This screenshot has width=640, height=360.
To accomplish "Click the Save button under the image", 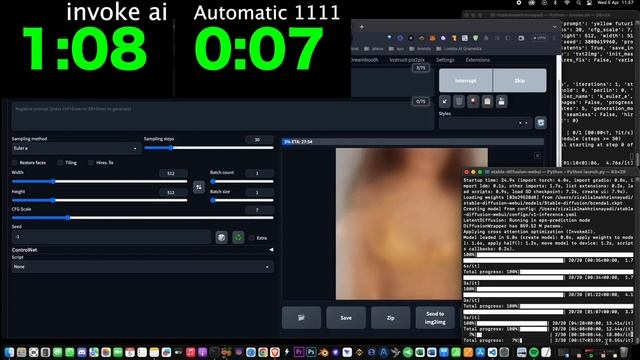I will pyautogui.click(x=346, y=318).
